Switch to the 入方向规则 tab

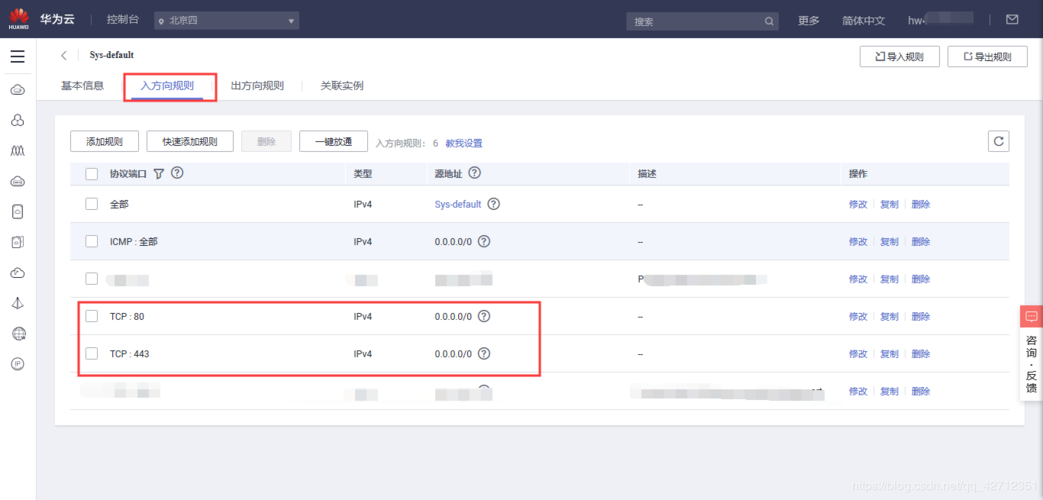click(x=167, y=86)
